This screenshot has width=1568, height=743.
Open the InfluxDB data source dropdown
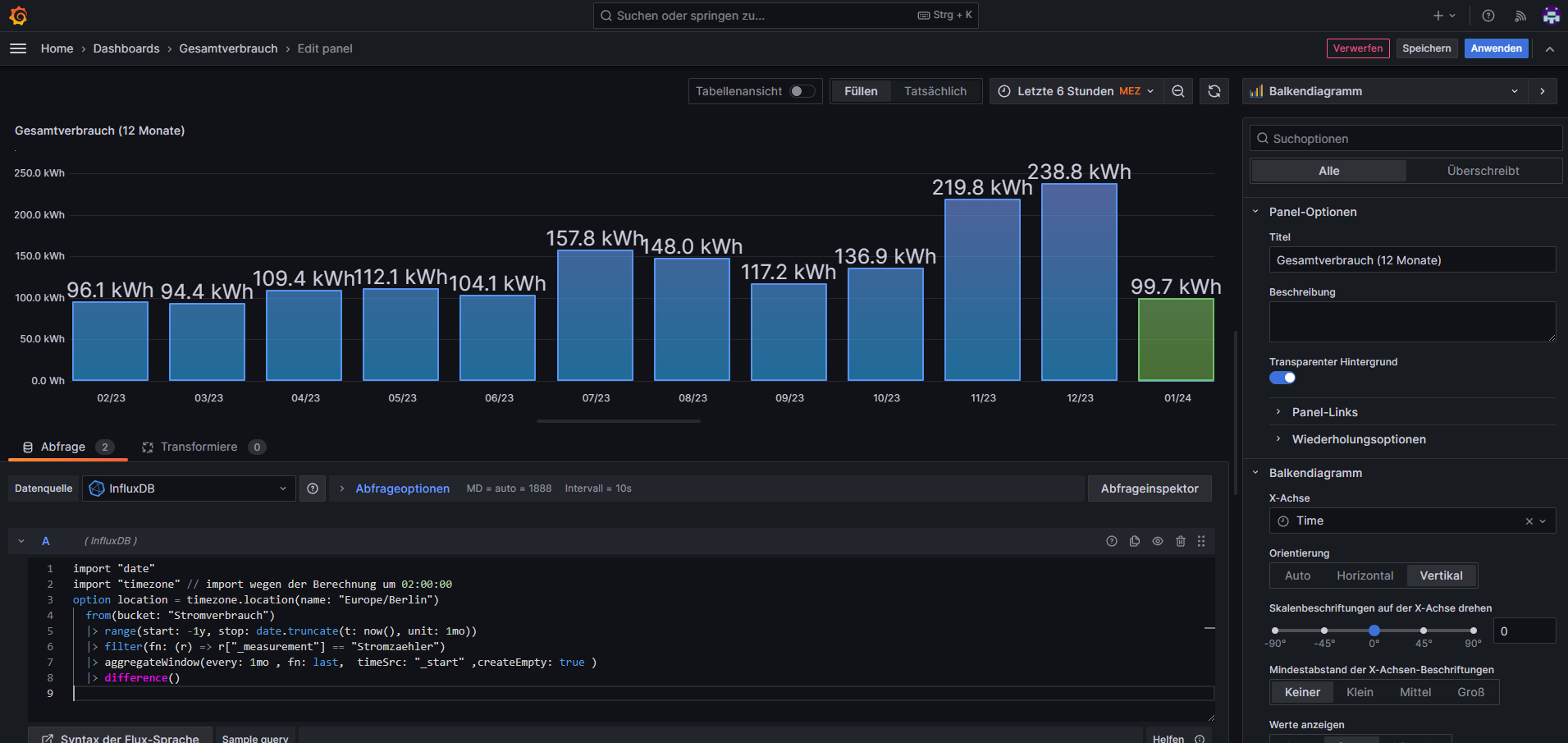[x=189, y=488]
